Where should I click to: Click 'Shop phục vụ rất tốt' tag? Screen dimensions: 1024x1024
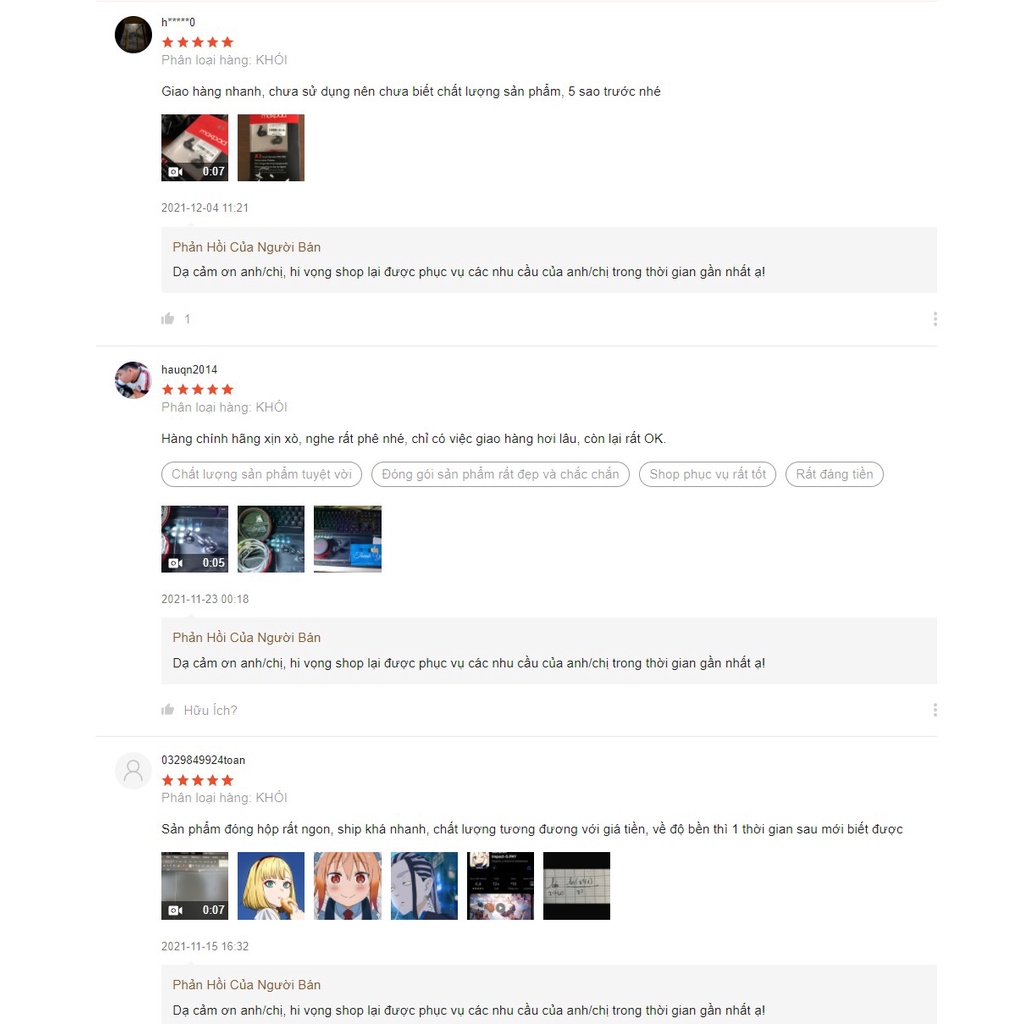tap(707, 474)
